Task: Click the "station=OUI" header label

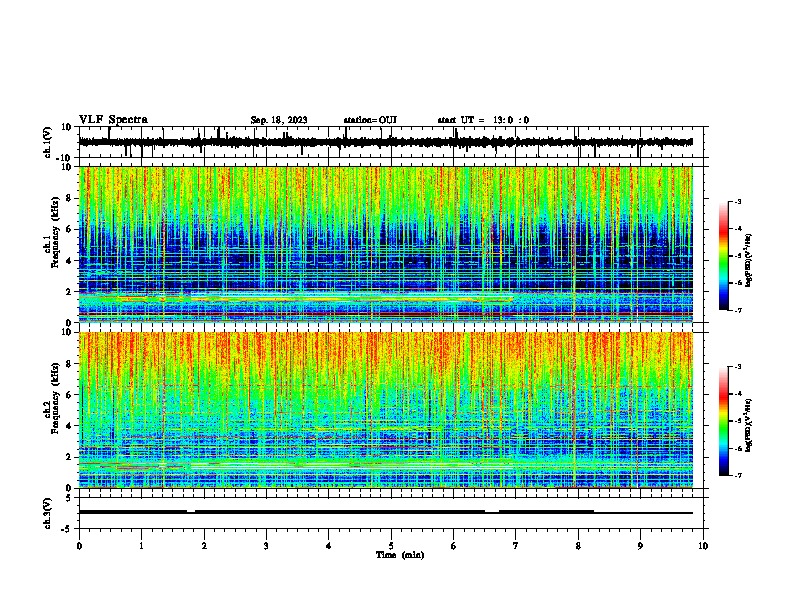Action: click(x=370, y=120)
